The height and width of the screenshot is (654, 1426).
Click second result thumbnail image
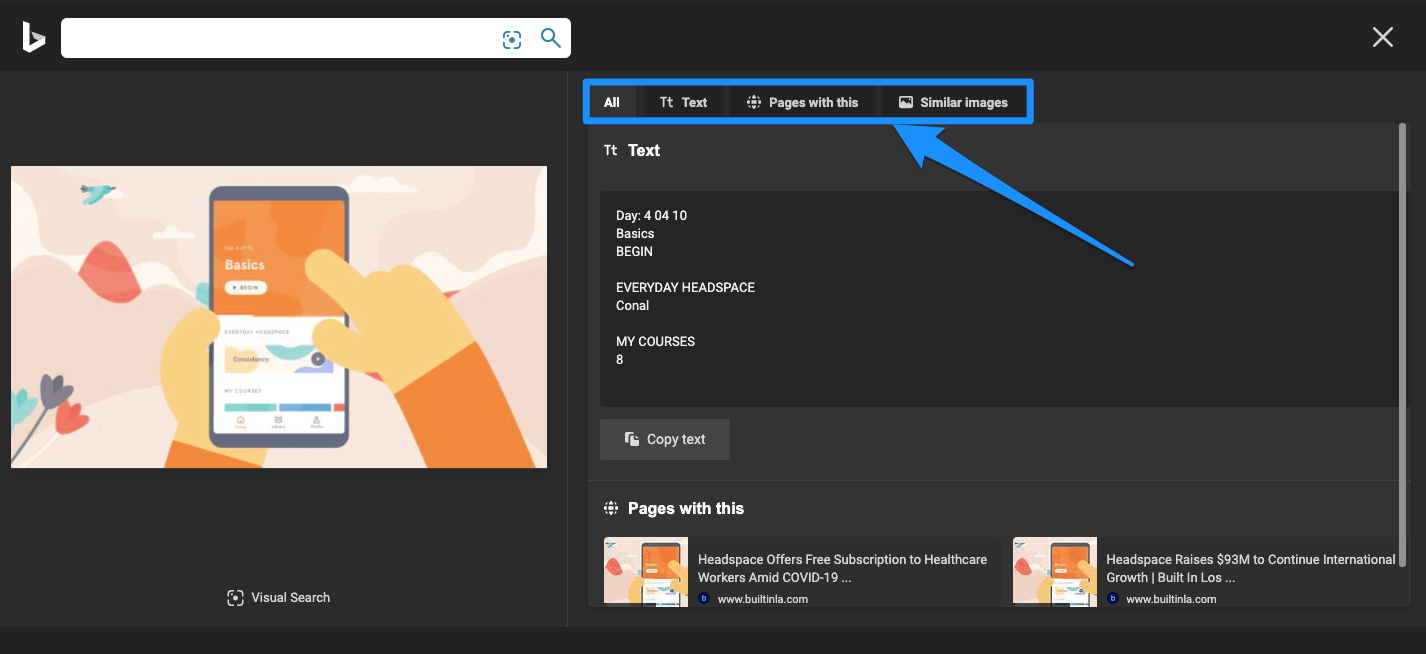1054,571
